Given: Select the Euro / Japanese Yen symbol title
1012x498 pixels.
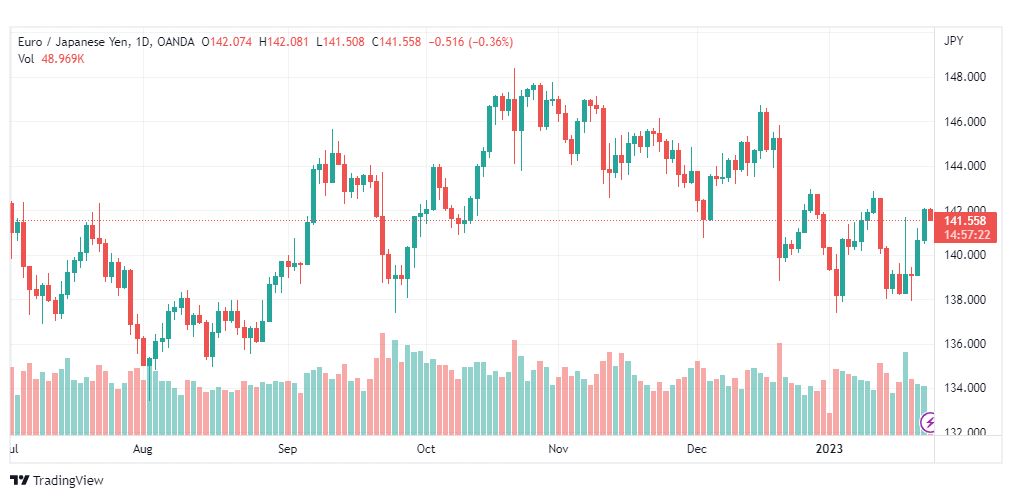Looking at the screenshot, I should click(x=71, y=42).
